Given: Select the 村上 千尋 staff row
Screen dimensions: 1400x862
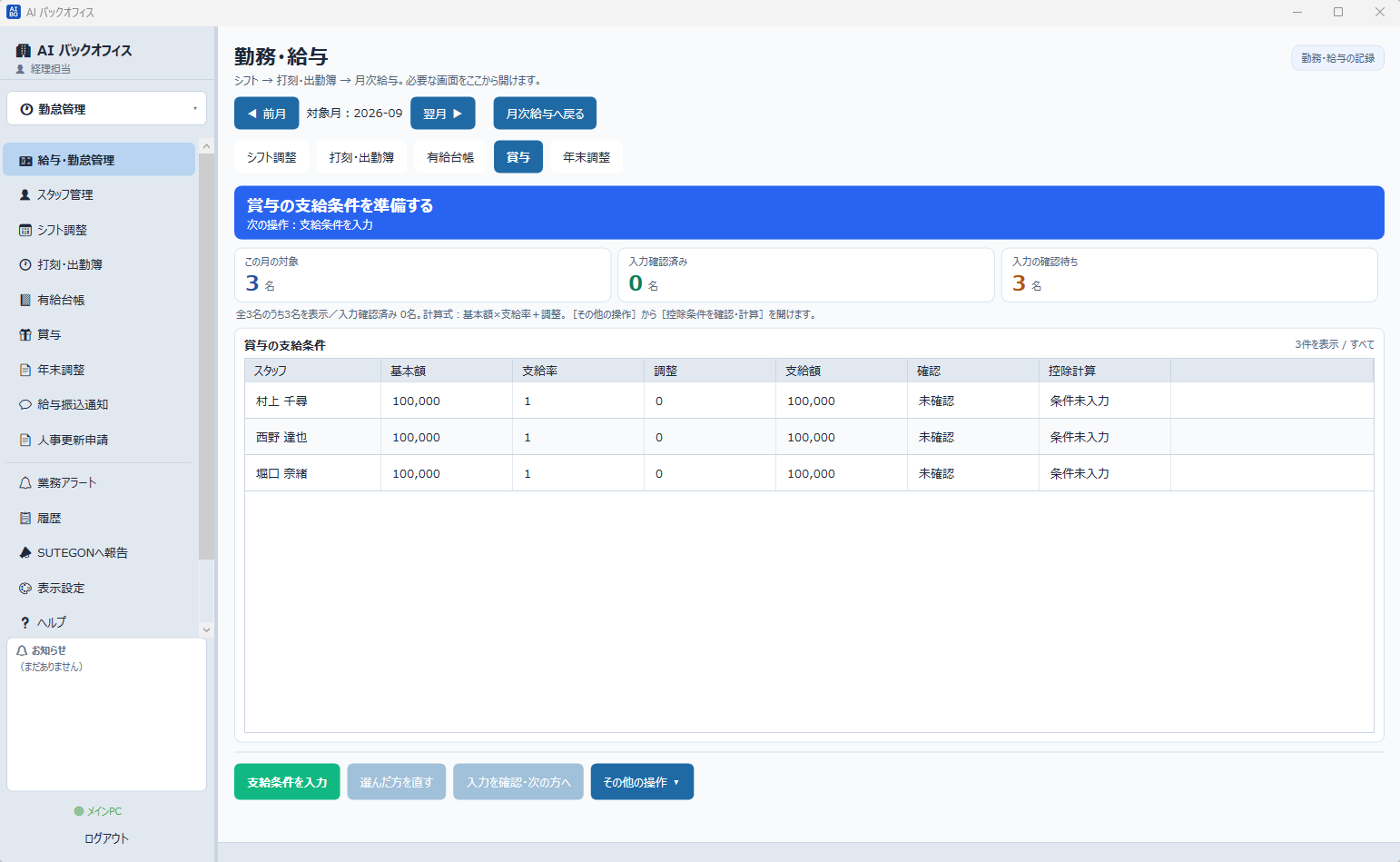Looking at the screenshot, I should coord(809,401).
